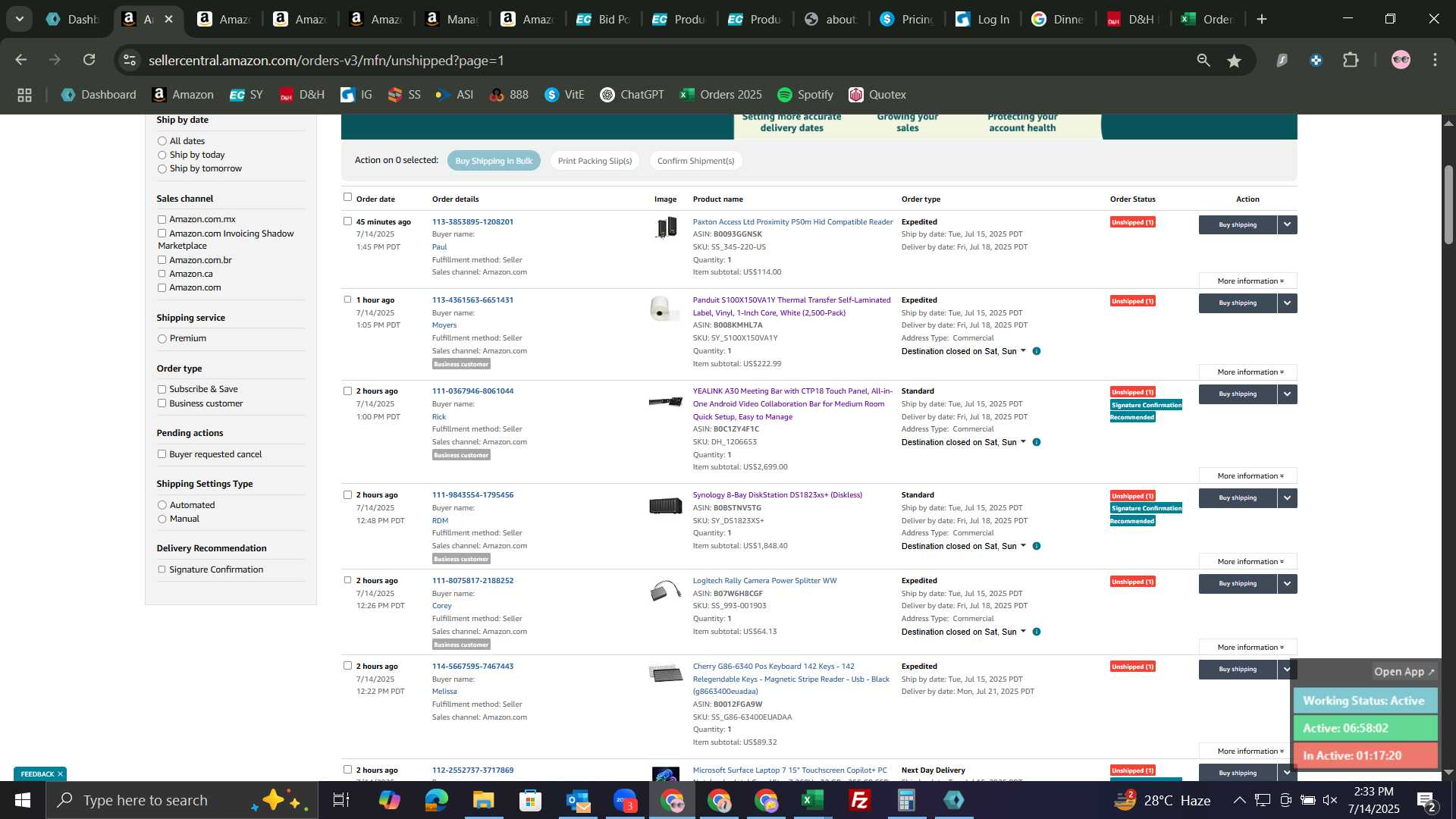The width and height of the screenshot is (1456, 819).
Task: Open Calculator from the taskbar
Action: (x=907, y=800)
